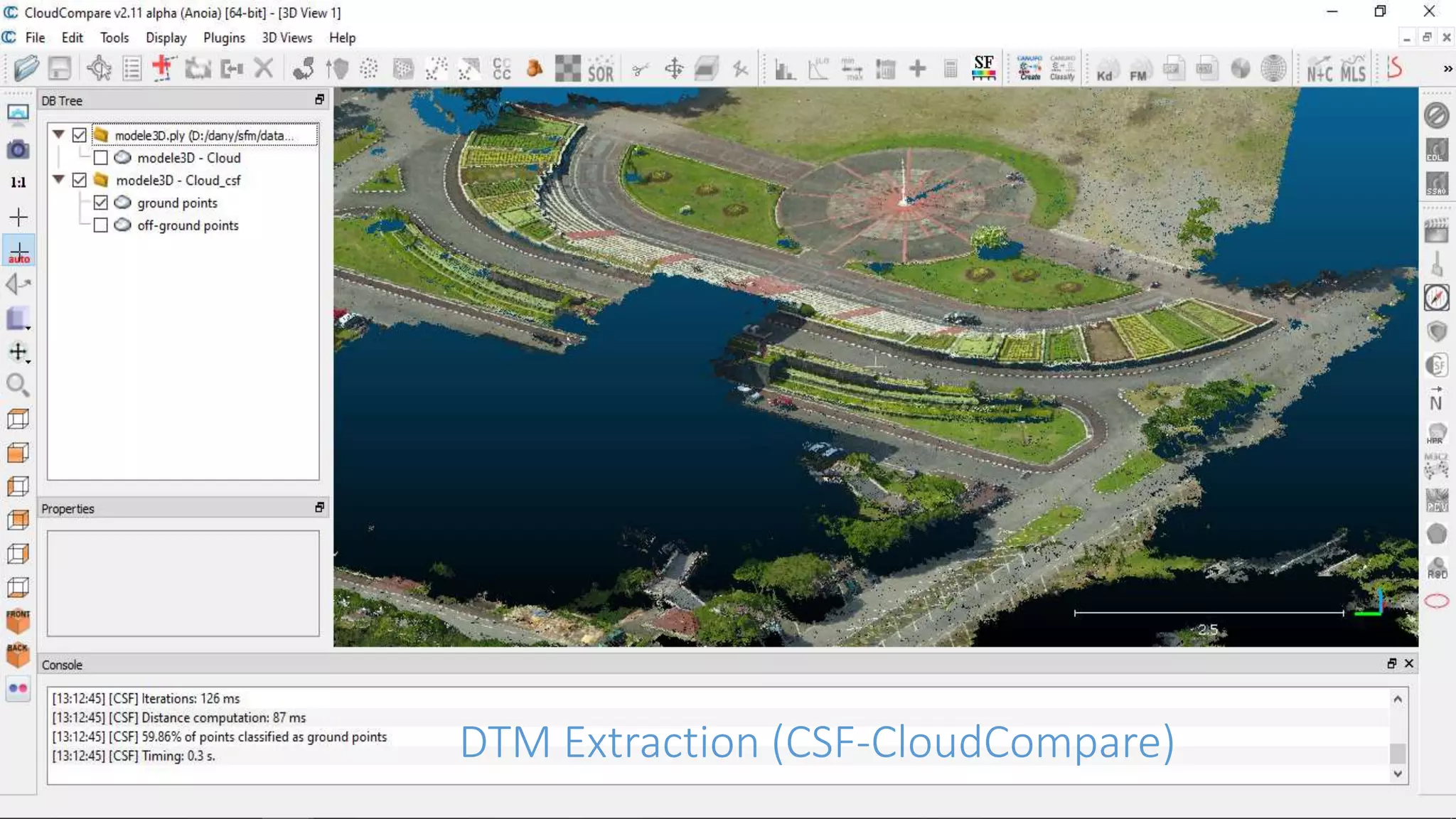
Task: Click the Merge entities icon
Action: click(232, 68)
